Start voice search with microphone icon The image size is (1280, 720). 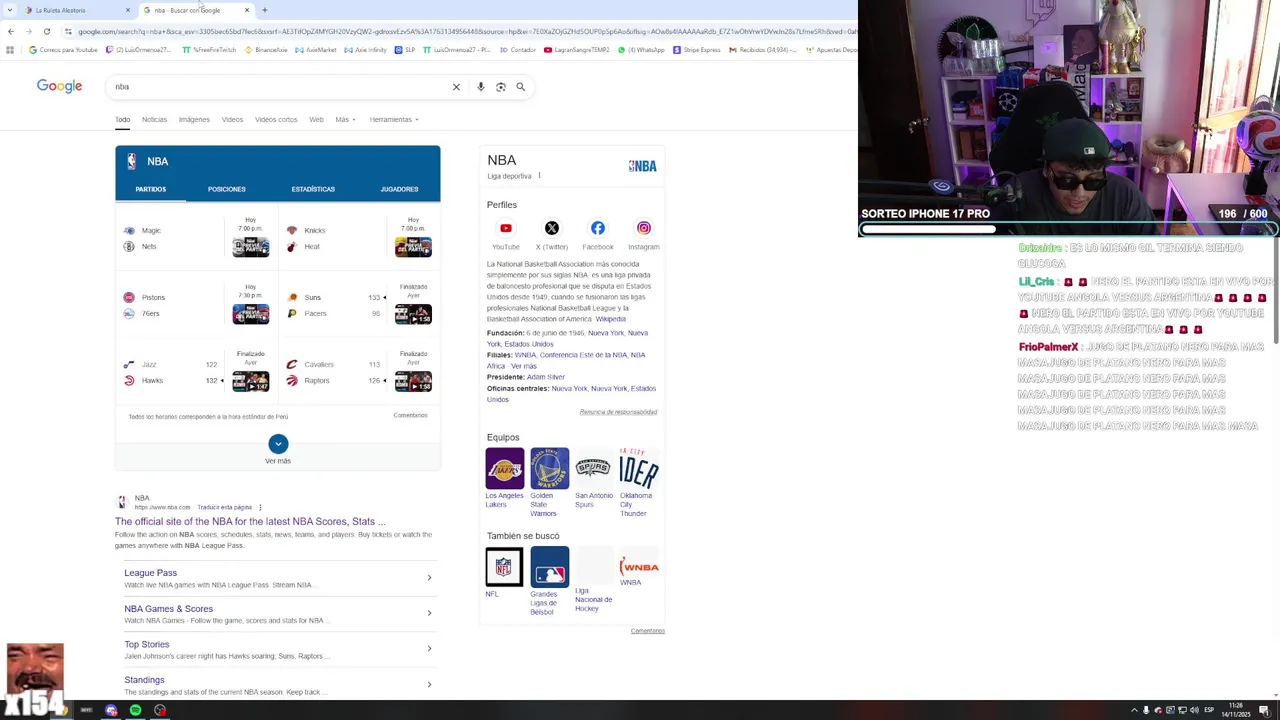[481, 87]
